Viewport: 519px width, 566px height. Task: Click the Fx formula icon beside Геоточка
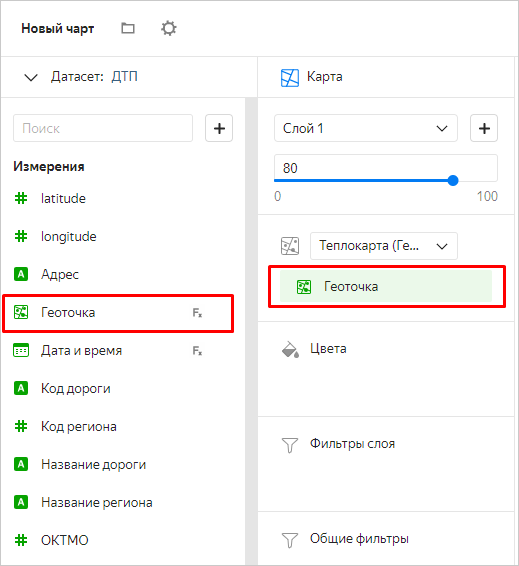point(197,313)
